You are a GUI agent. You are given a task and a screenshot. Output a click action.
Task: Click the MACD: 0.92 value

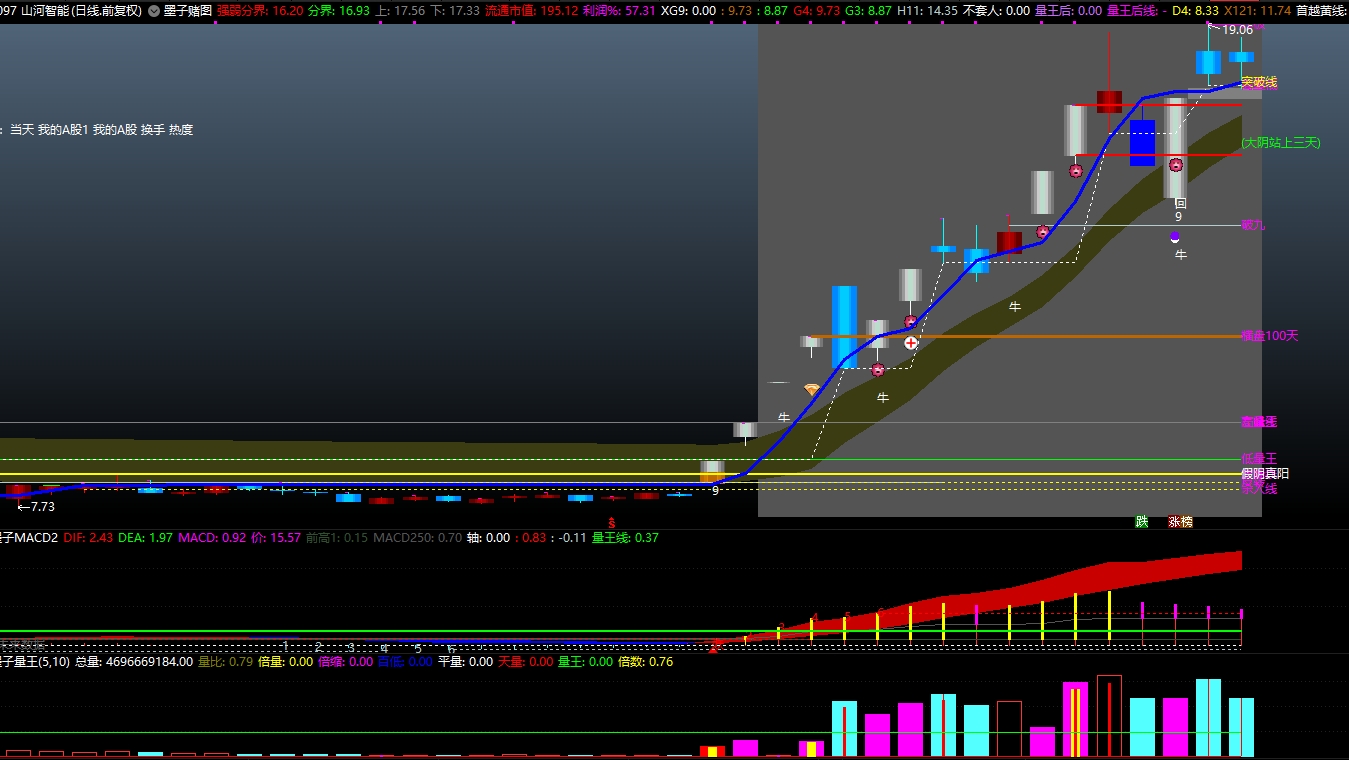pyautogui.click(x=212, y=538)
